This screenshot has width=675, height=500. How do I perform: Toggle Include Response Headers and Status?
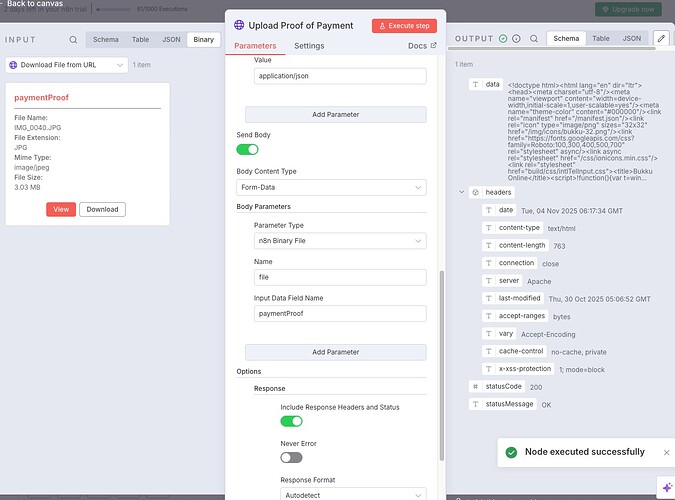tap(291, 421)
